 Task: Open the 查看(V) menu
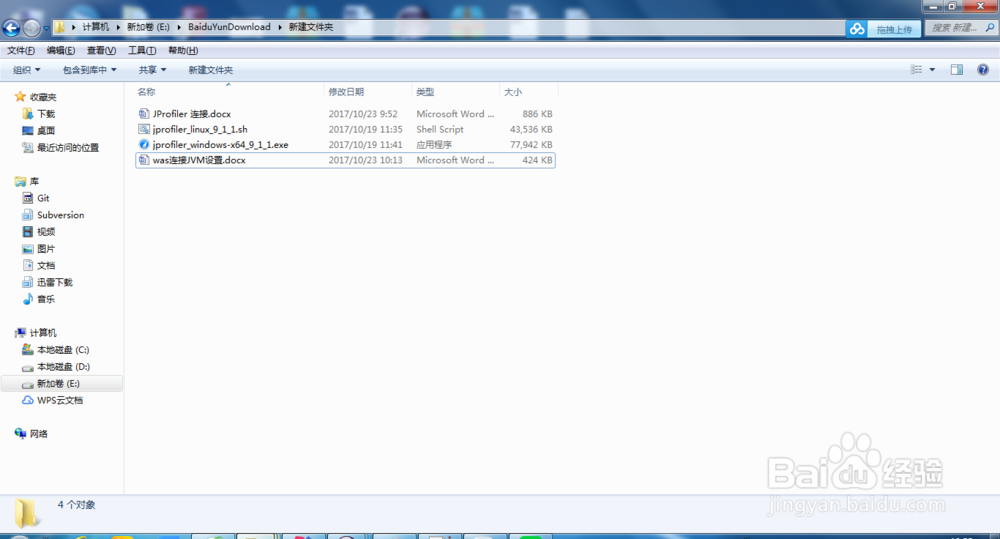[x=101, y=50]
